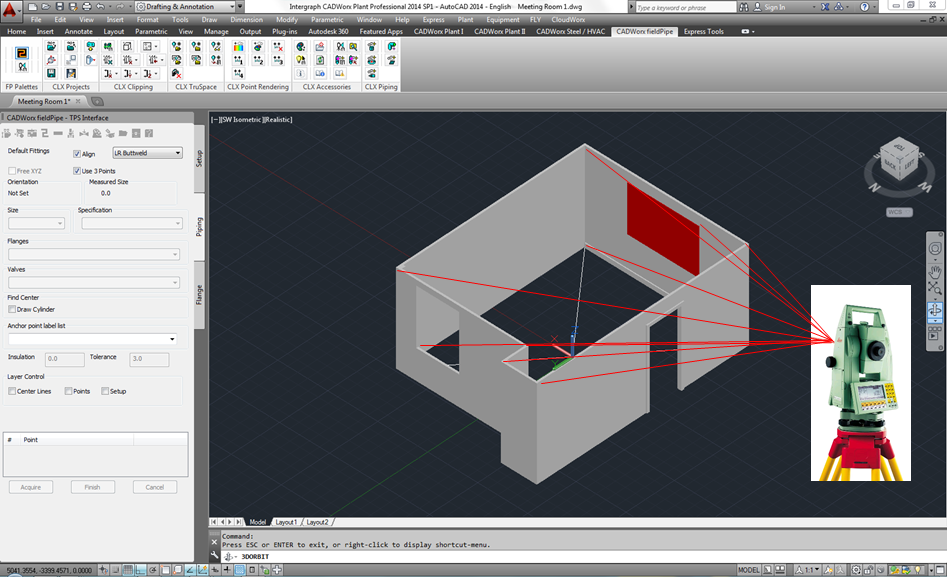Toggle MODEL space button in status bar

(748, 570)
